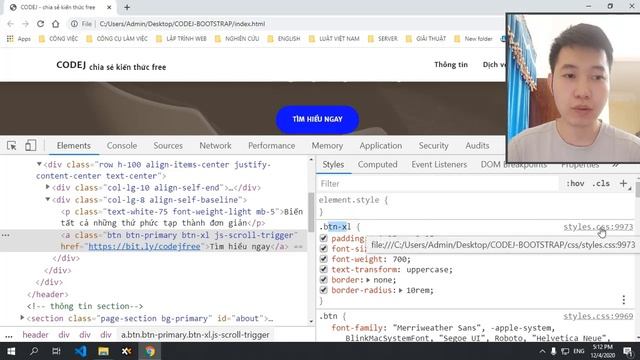Close the CODEJ browser tab
The height and width of the screenshot is (360, 640).
click(x=109, y=7)
